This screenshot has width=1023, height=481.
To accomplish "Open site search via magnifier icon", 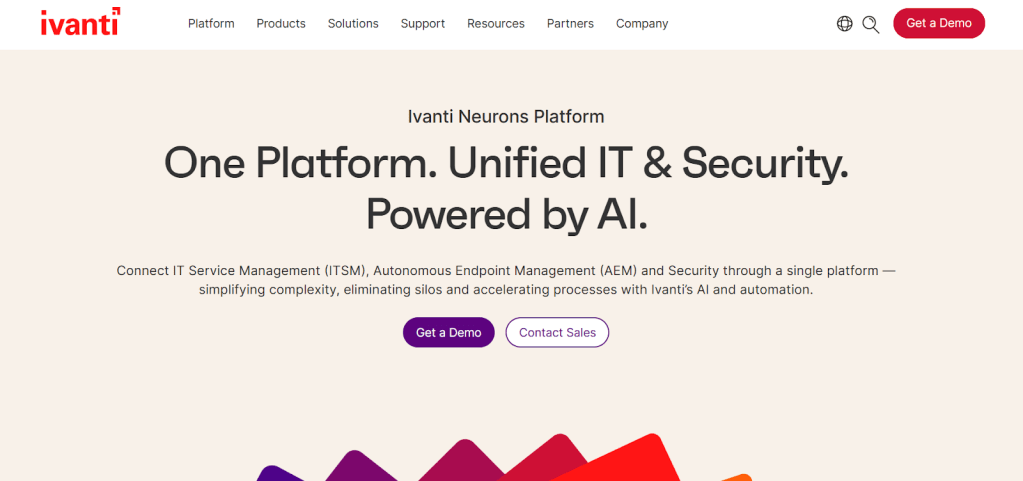I will [x=871, y=24].
